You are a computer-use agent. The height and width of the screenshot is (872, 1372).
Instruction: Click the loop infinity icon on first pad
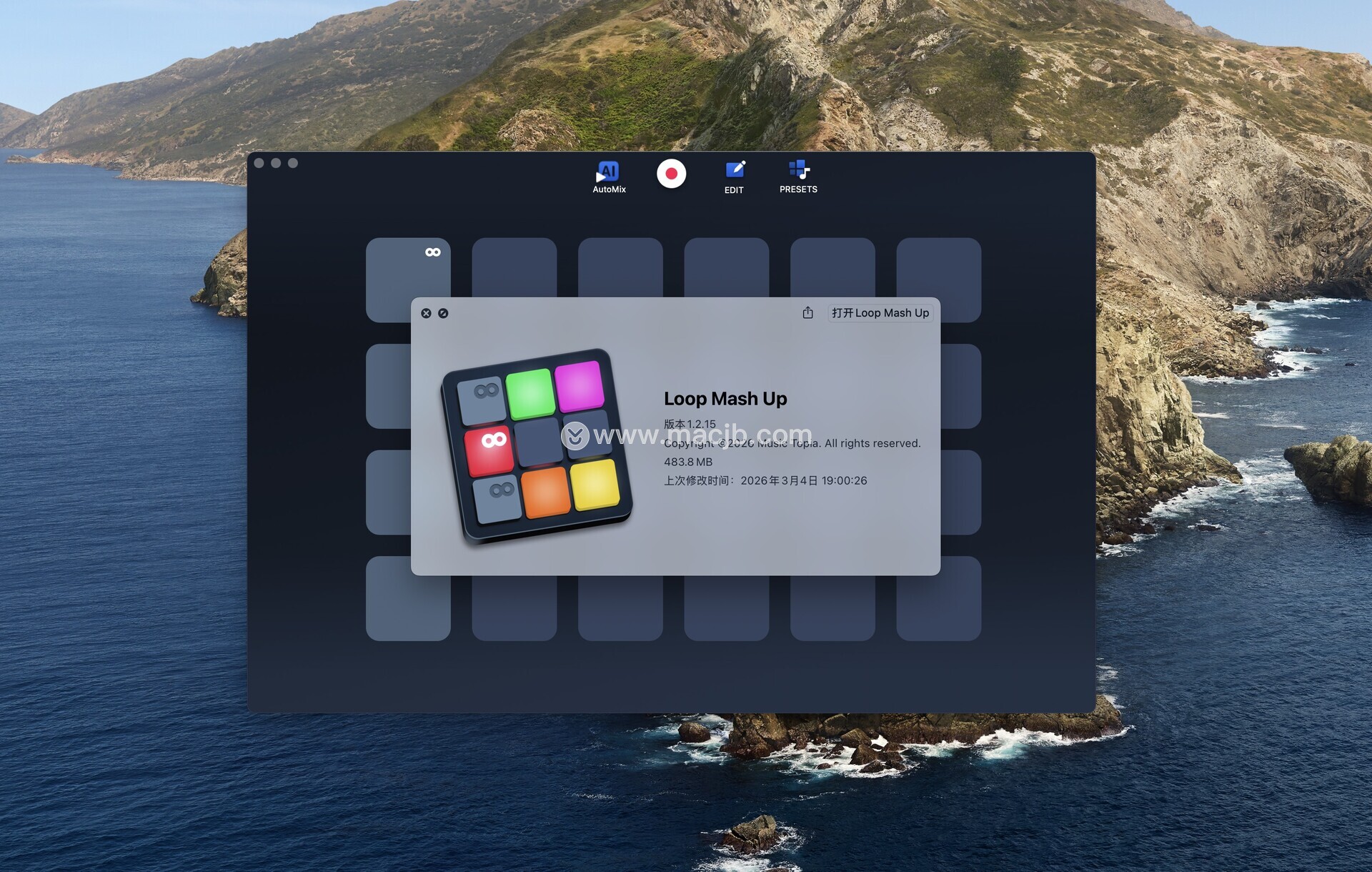[432, 252]
